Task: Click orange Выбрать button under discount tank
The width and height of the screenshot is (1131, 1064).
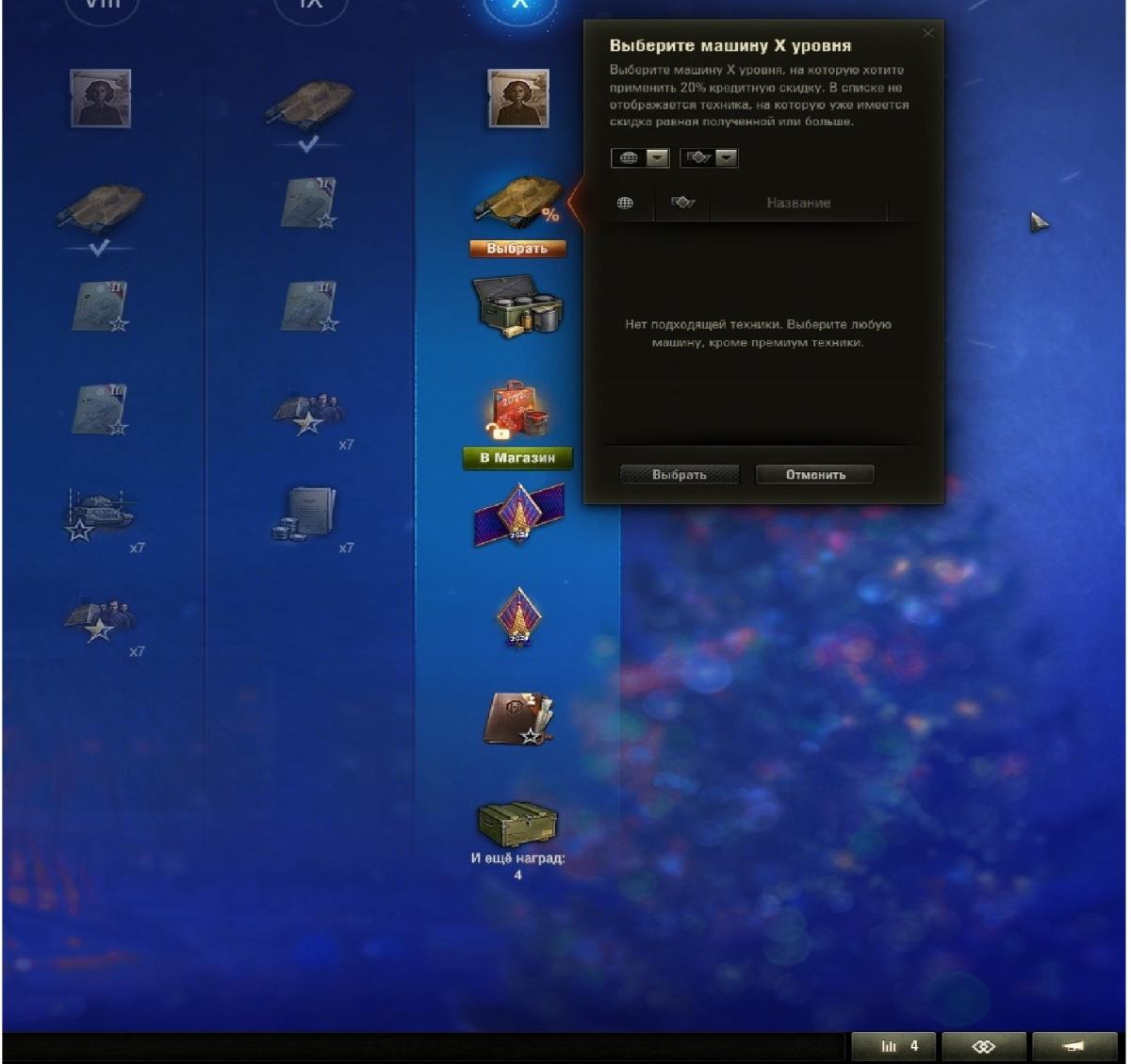Action: click(x=517, y=249)
